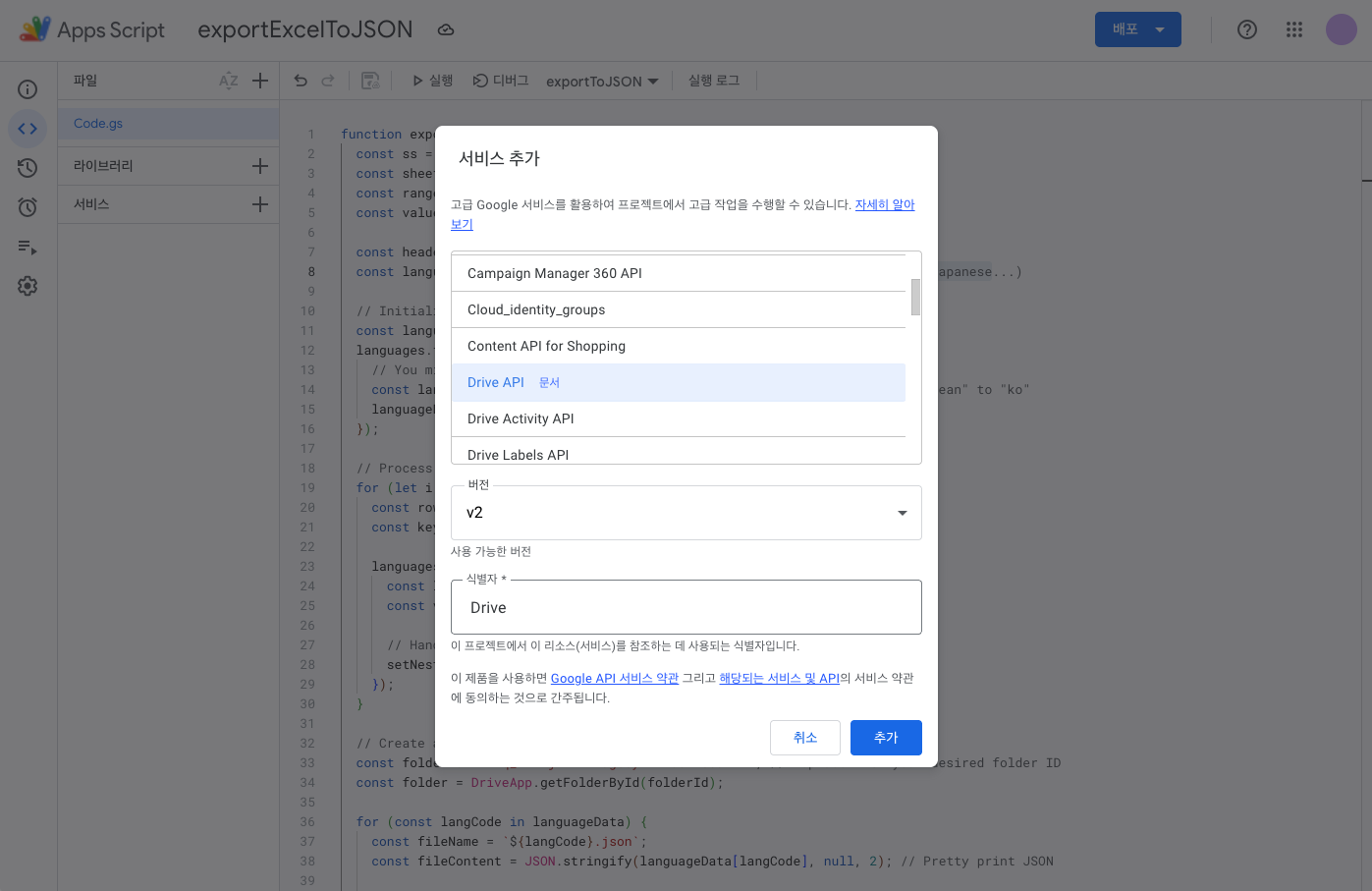Select Drive Activity API service

679,418
